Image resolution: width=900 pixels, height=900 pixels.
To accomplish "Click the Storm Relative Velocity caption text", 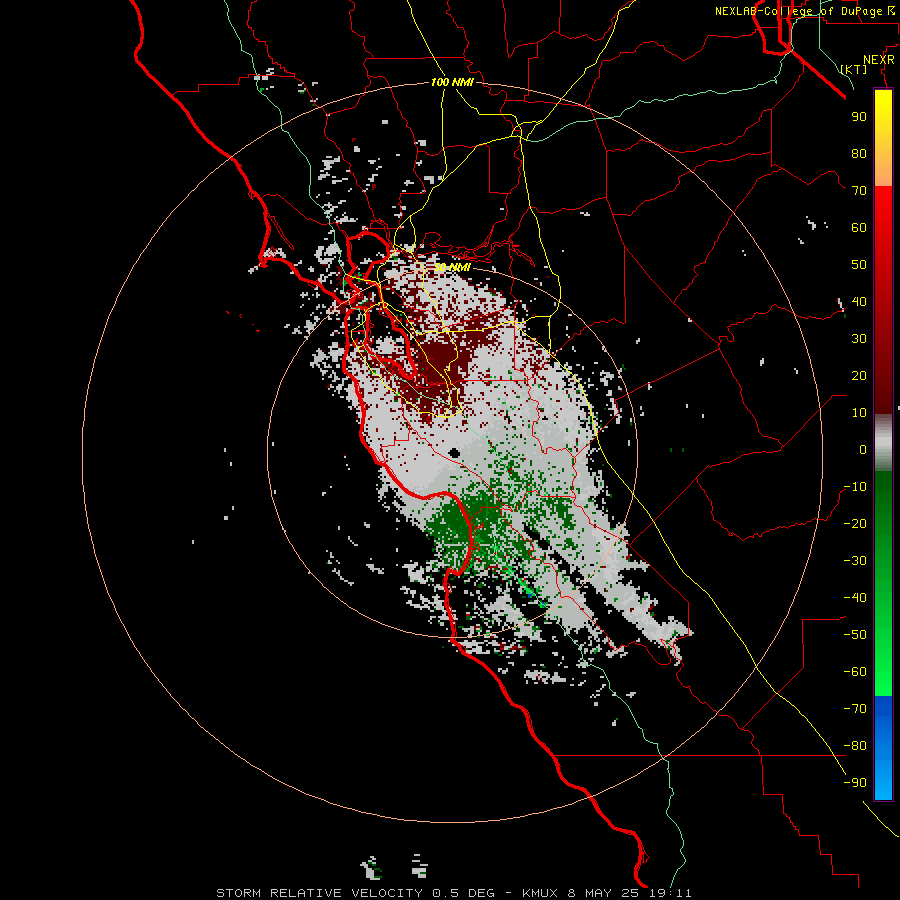I will [x=453, y=893].
